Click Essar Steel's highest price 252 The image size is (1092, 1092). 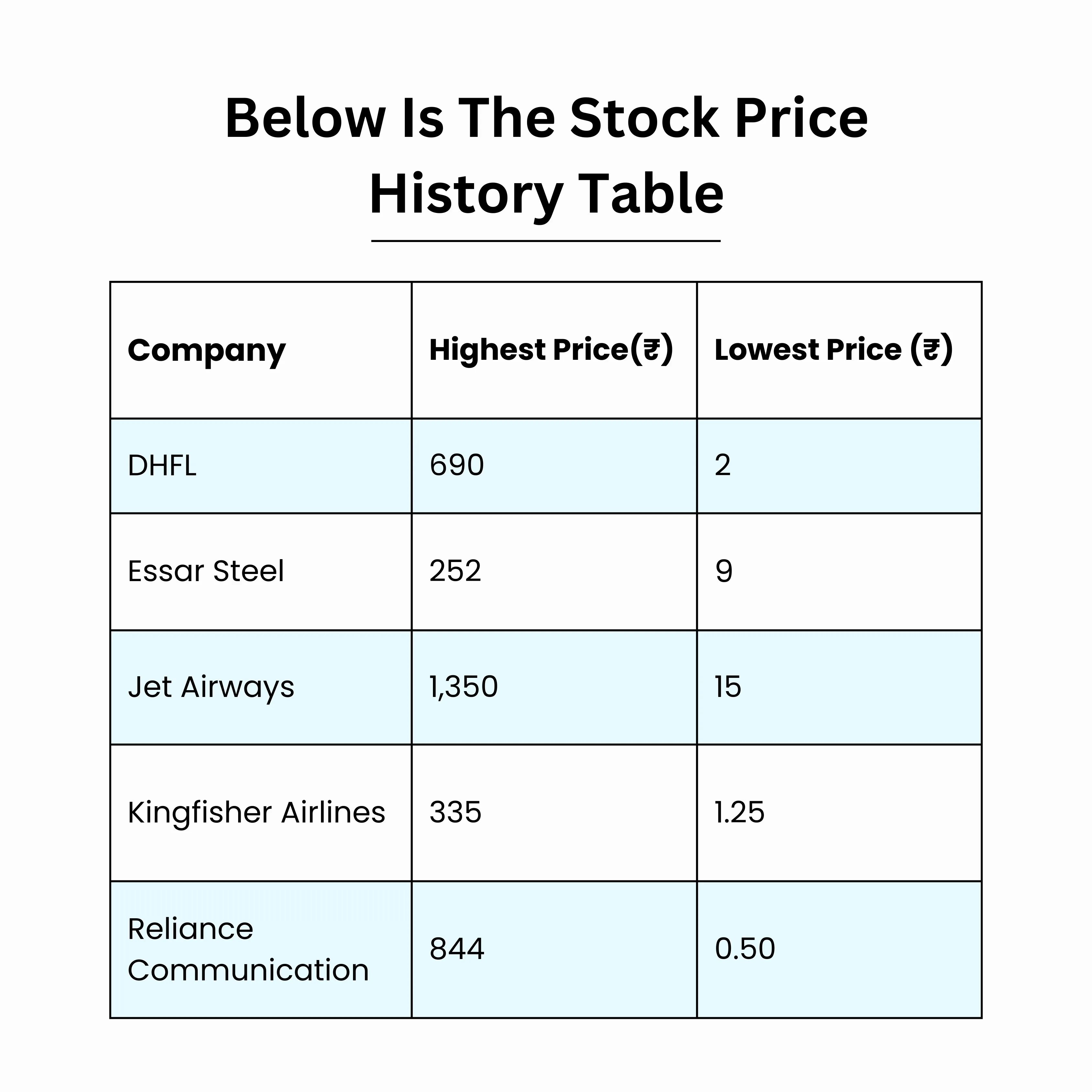(456, 571)
